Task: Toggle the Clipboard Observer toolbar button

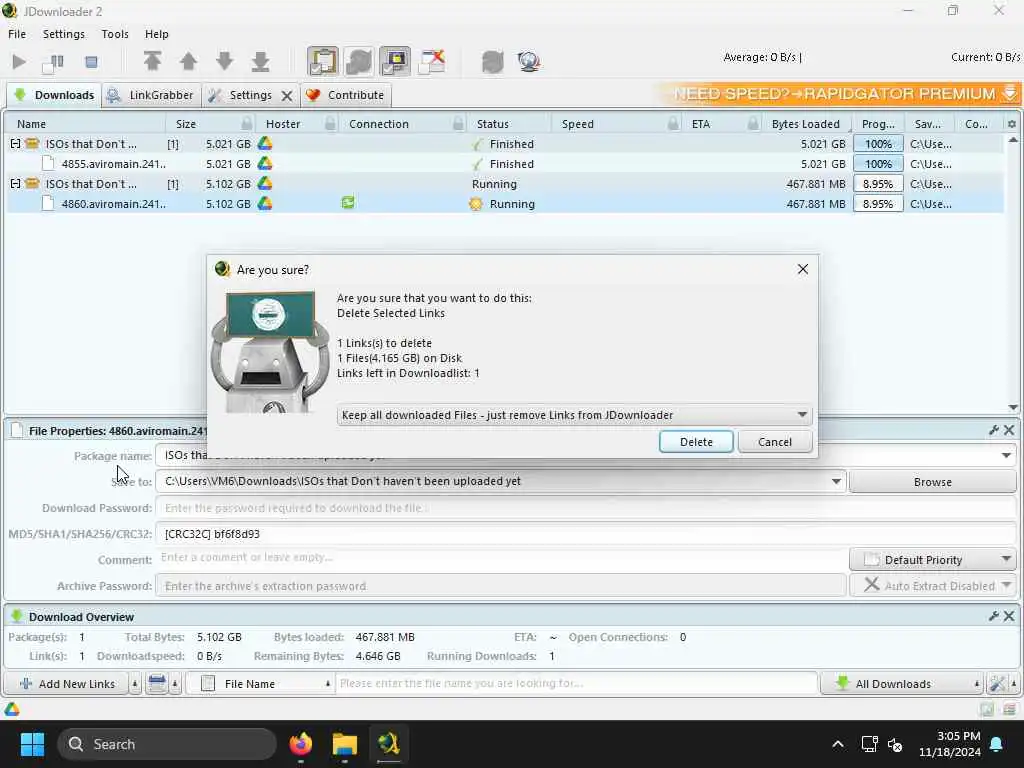Action: 323,61
